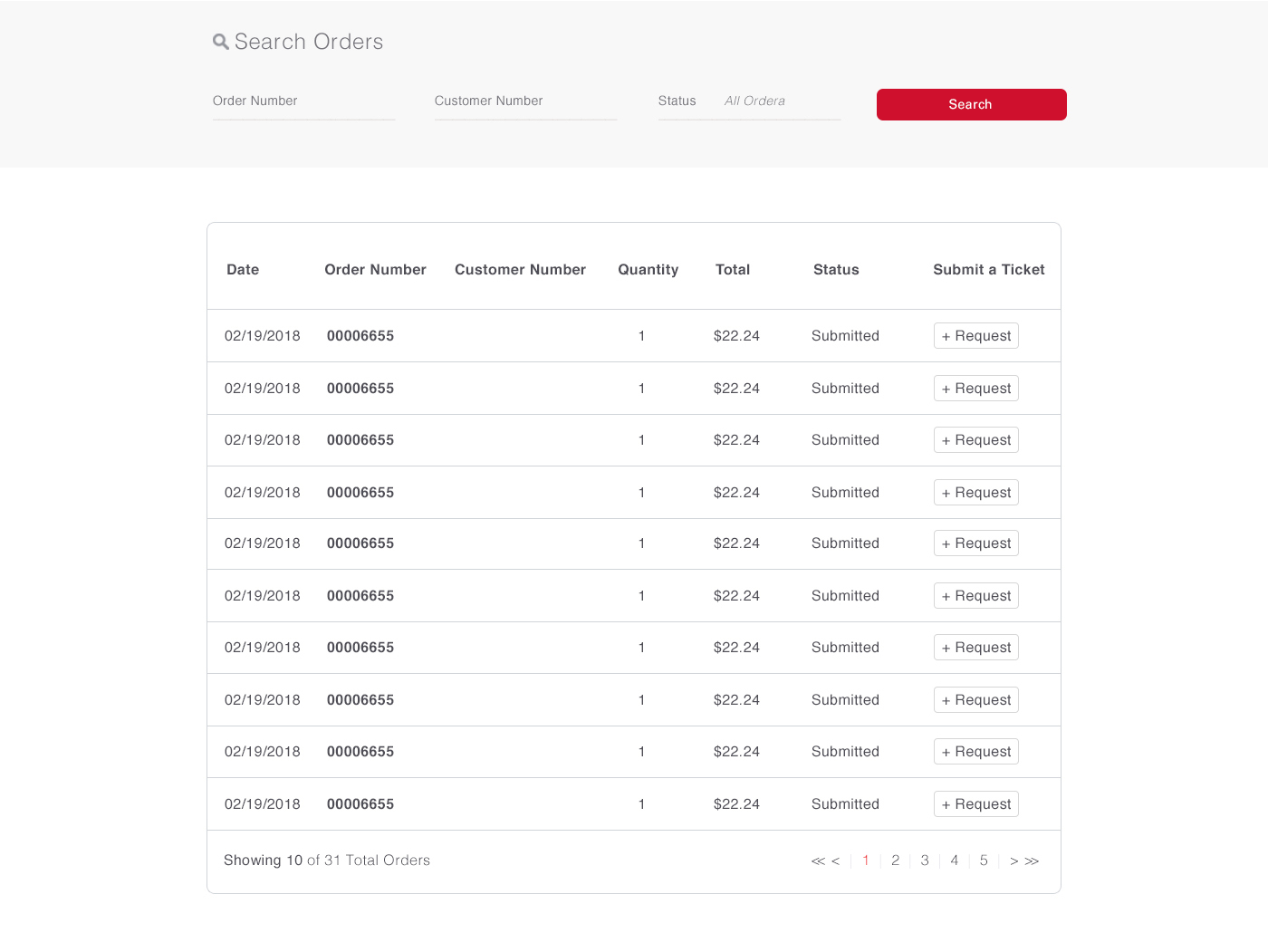Go to next page with single right arrow
The image size is (1268, 952).
1013,861
